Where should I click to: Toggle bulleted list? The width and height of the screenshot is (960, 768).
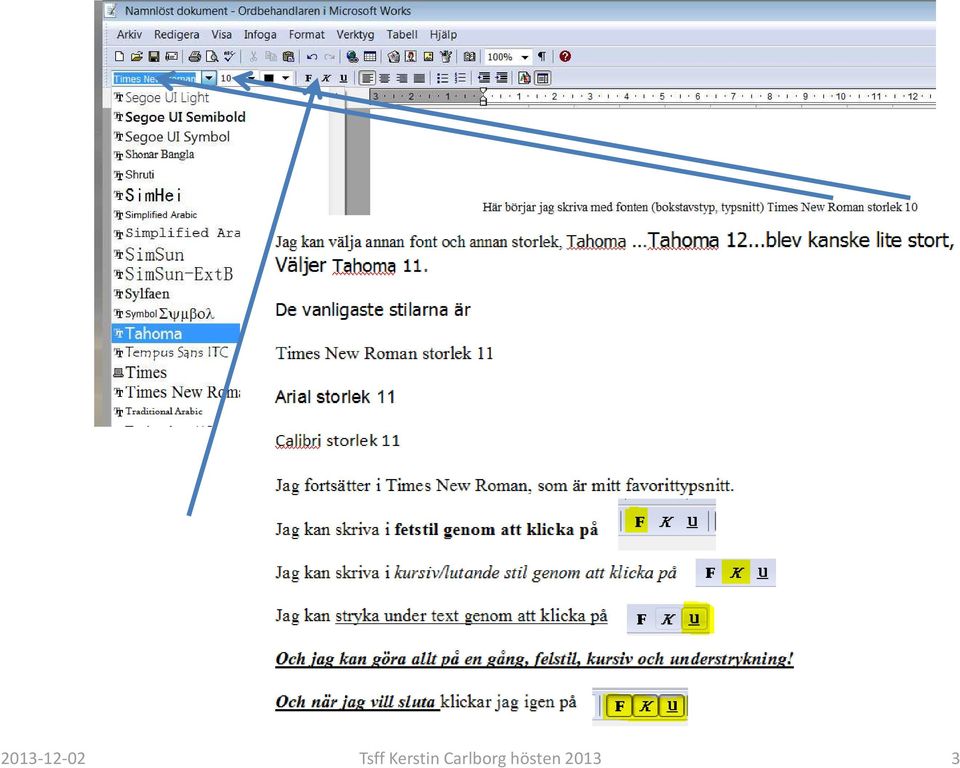point(443,78)
